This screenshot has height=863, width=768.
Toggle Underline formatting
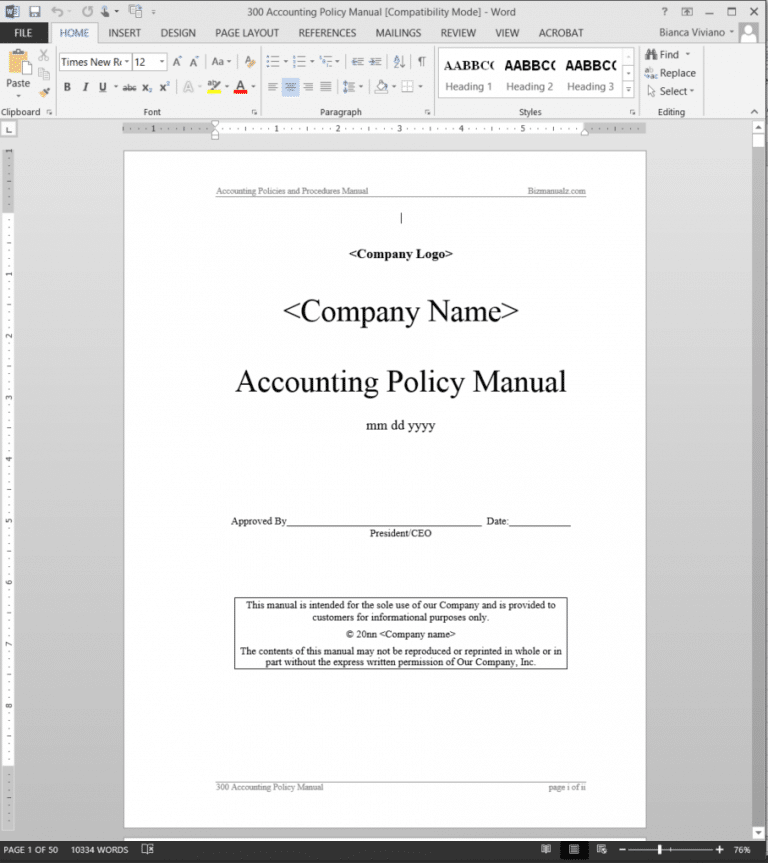click(102, 87)
